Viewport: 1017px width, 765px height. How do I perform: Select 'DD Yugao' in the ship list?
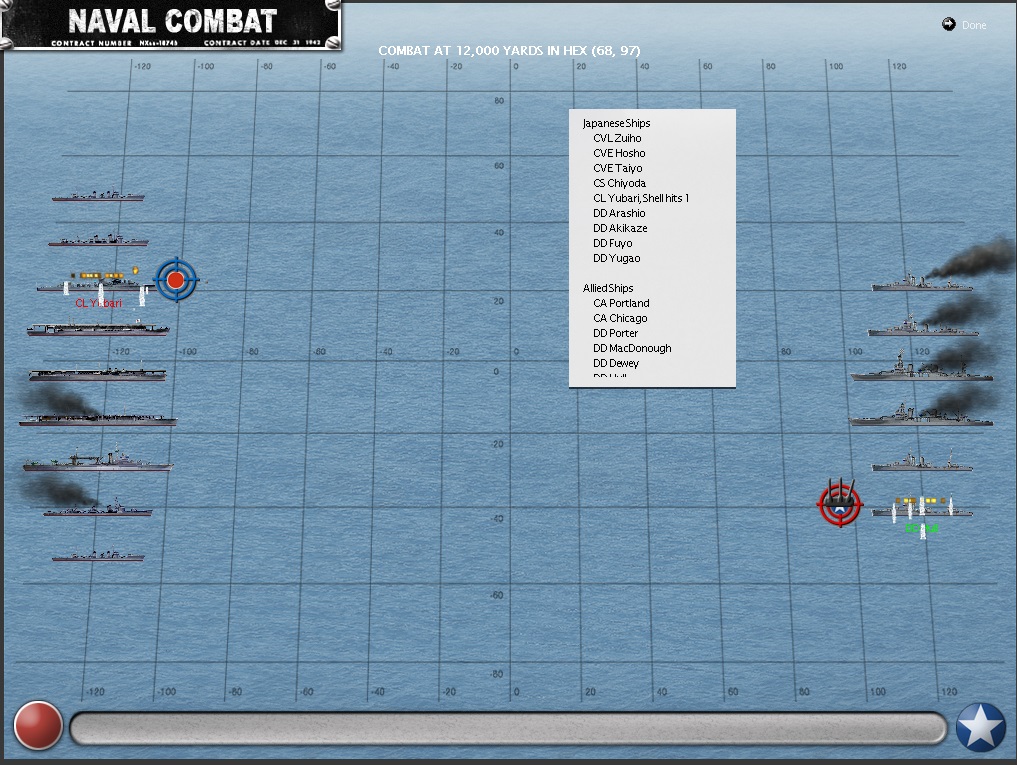tap(616, 258)
